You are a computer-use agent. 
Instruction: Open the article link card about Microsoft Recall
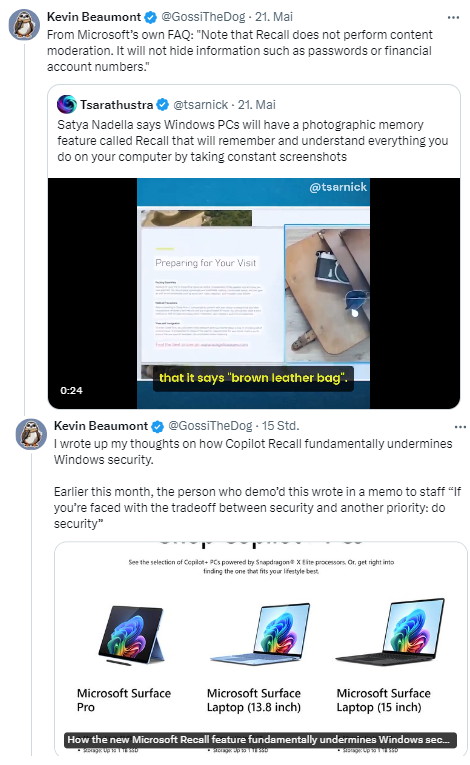[261, 649]
